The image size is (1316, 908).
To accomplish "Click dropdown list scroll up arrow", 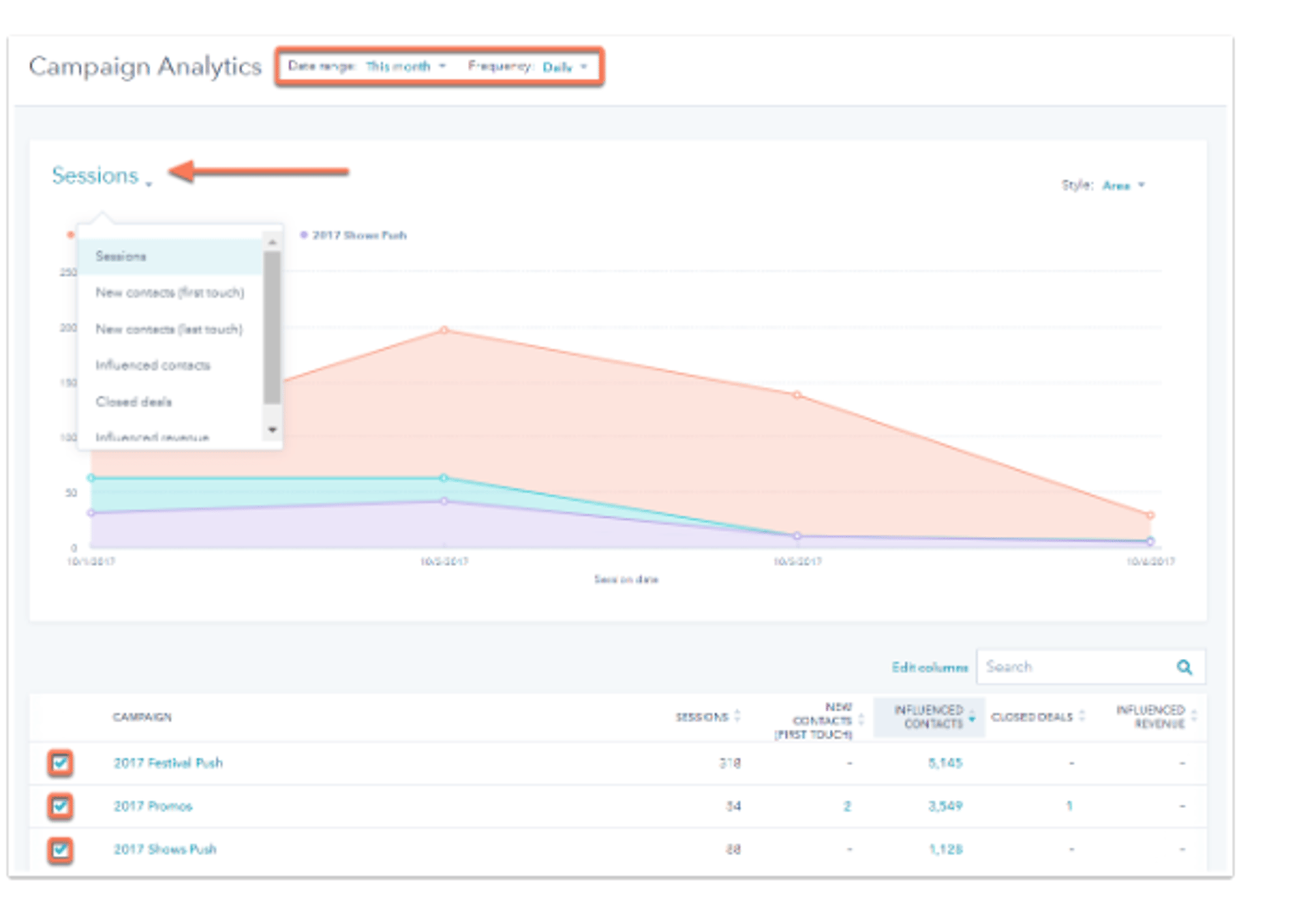I will [271, 242].
